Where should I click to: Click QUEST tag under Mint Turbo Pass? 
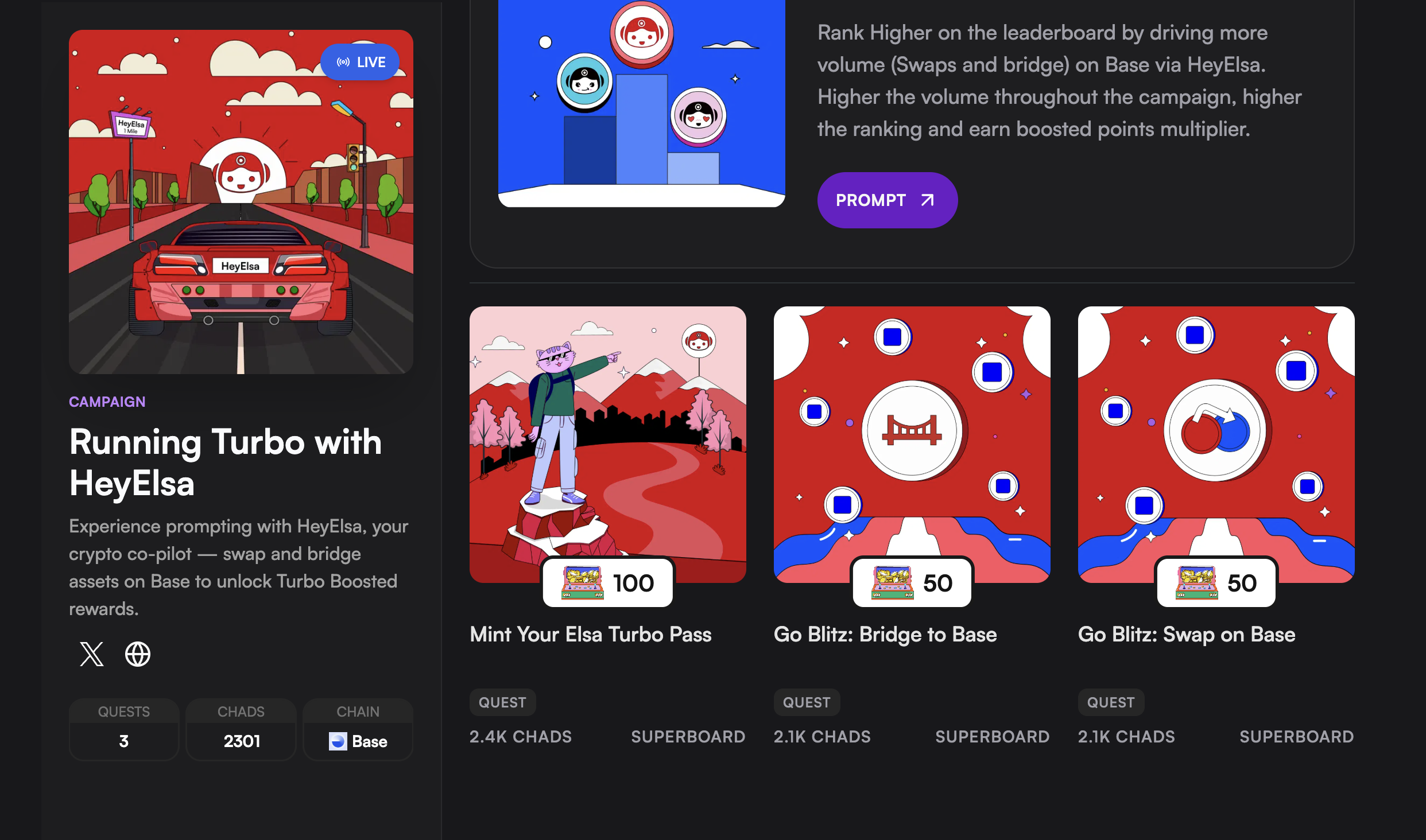point(502,702)
